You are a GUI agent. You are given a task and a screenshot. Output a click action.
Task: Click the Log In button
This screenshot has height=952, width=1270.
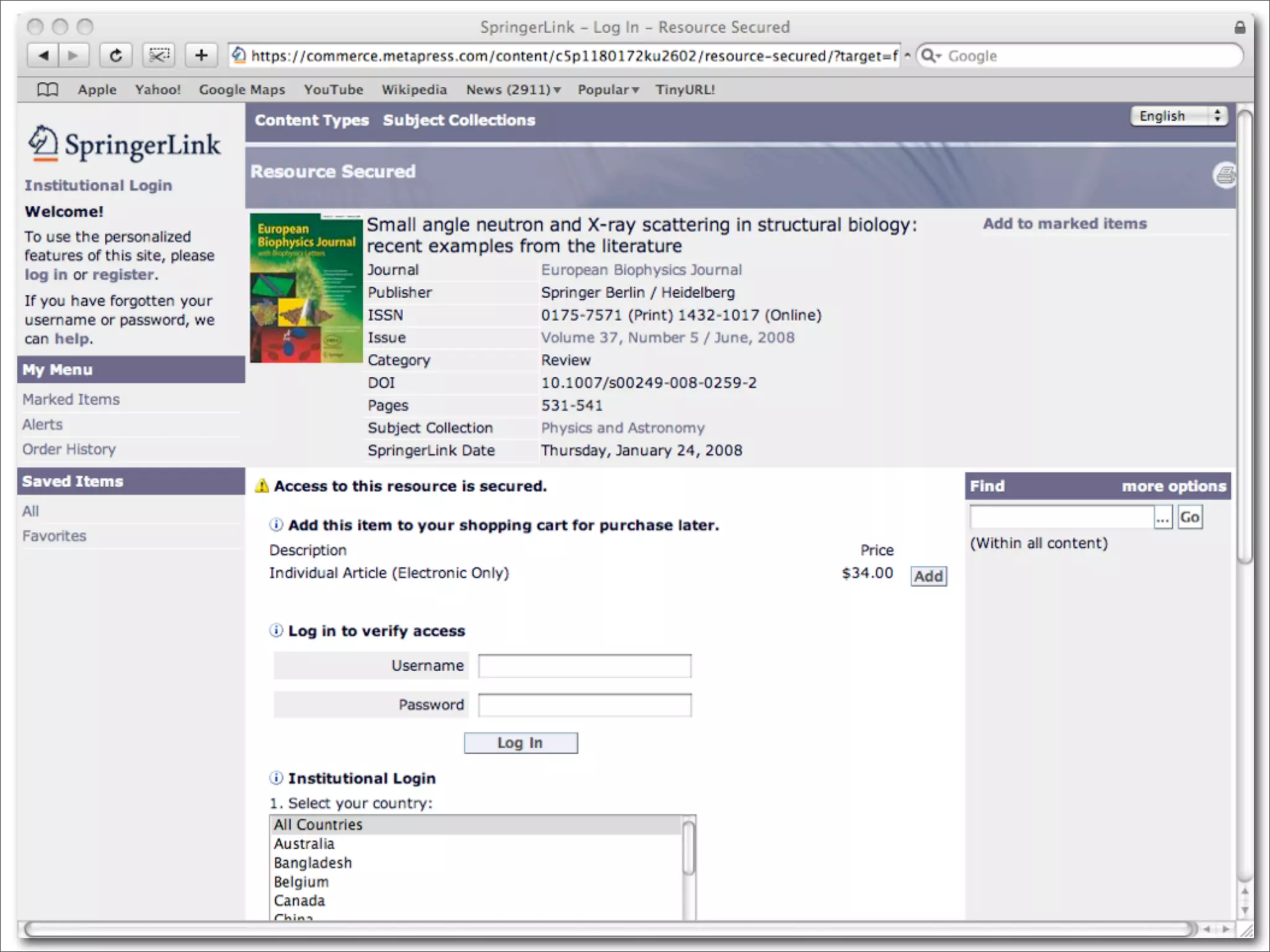[x=521, y=743]
